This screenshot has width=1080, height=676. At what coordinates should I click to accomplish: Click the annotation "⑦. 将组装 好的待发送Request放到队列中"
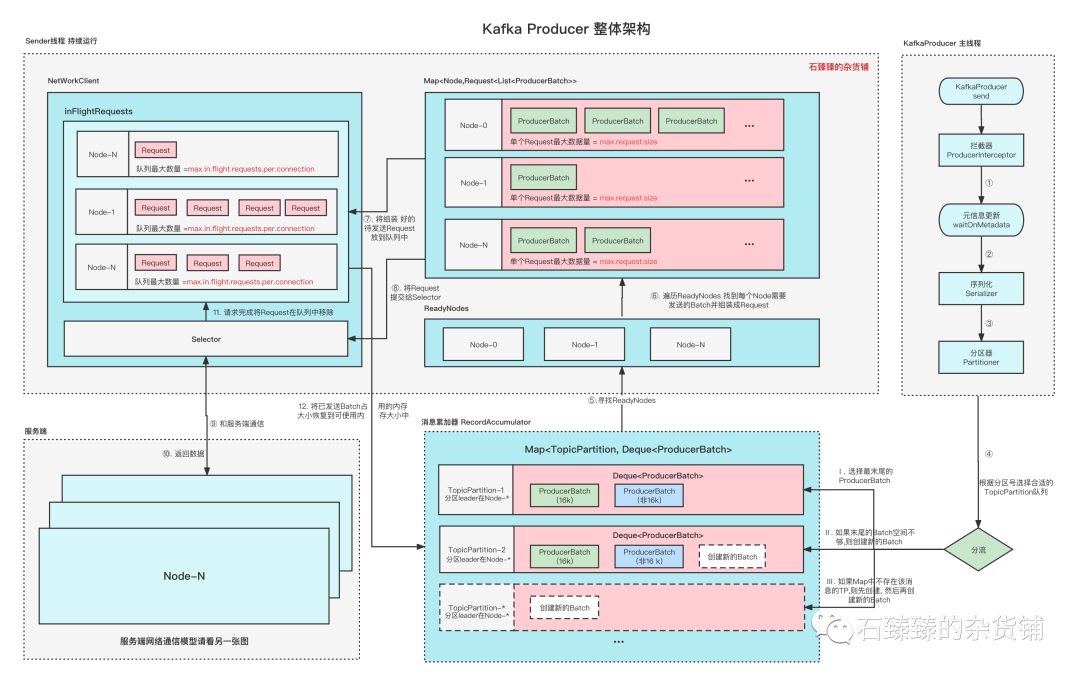[389, 228]
